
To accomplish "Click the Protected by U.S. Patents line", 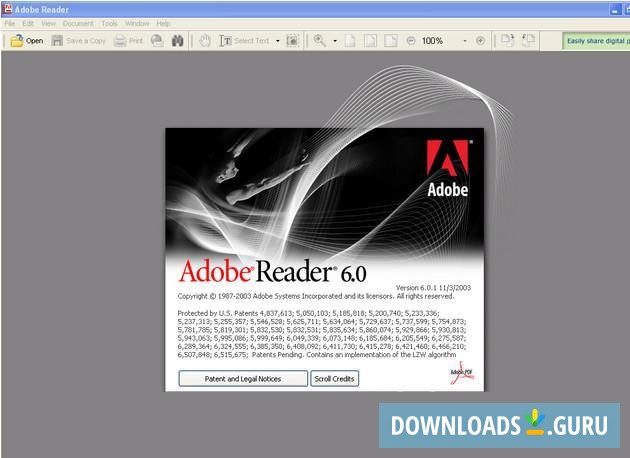I will point(308,313).
